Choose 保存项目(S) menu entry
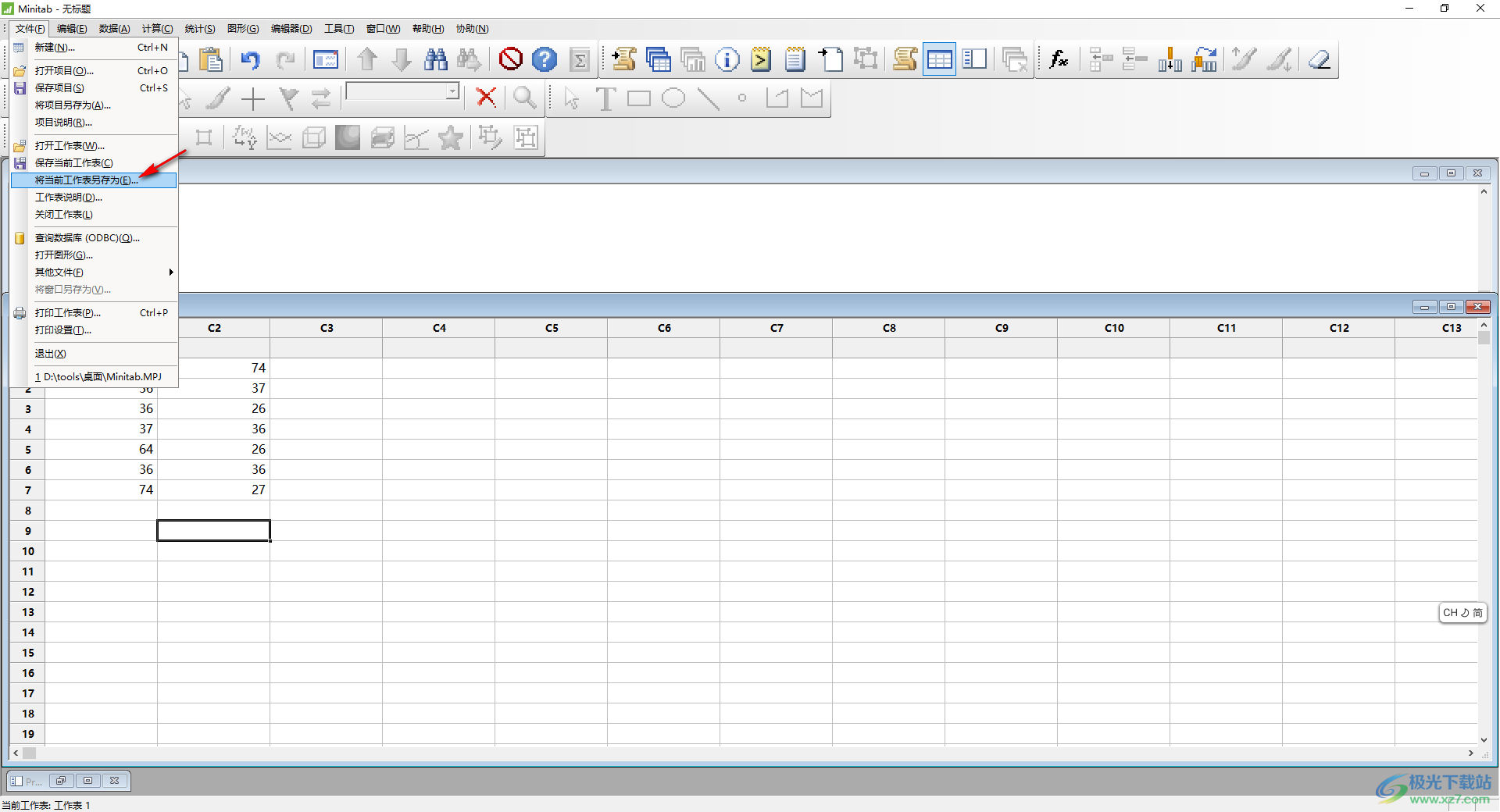1500x812 pixels. [94, 88]
